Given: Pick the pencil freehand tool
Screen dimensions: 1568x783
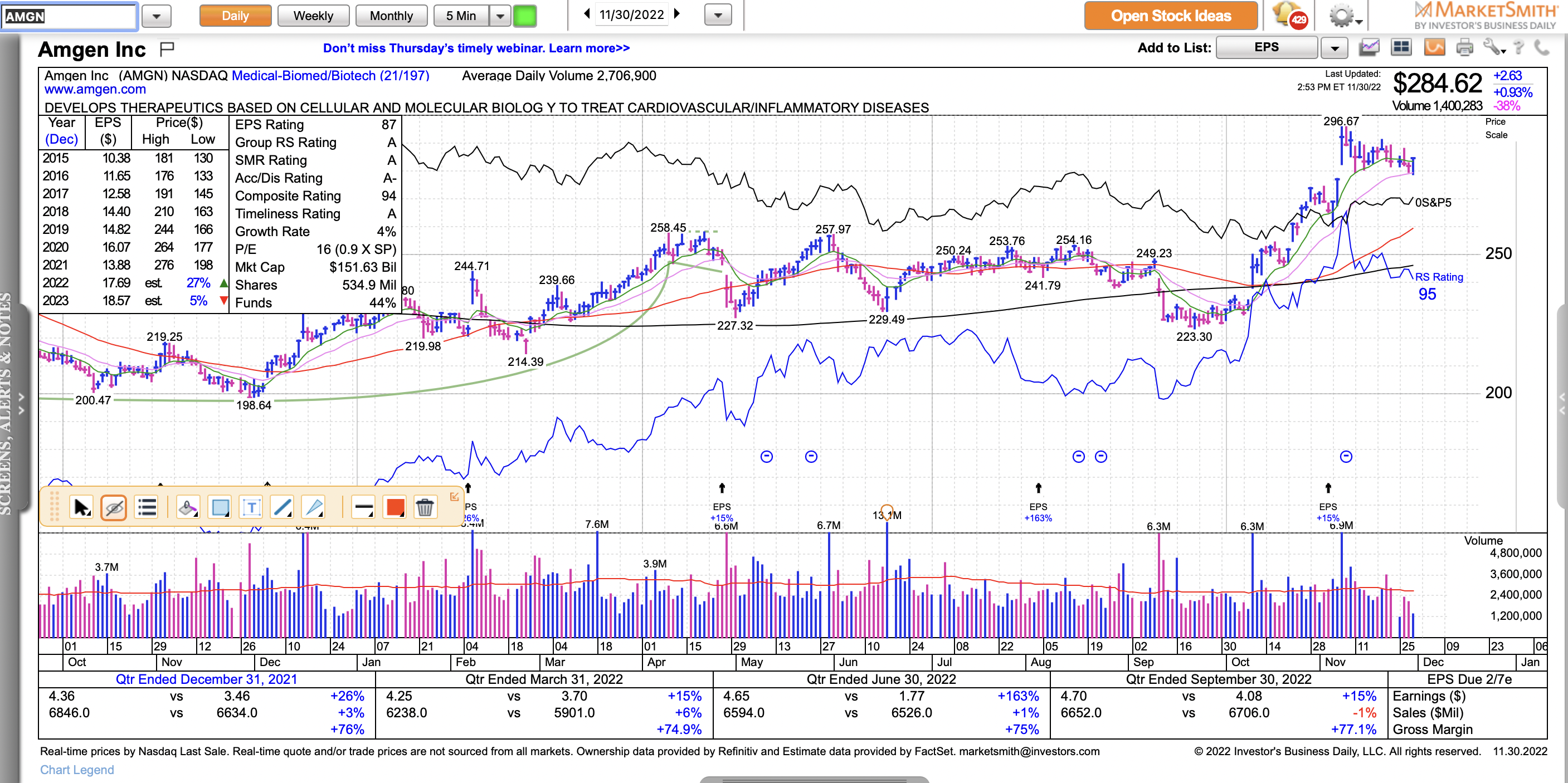Looking at the screenshot, I should pos(314,507).
